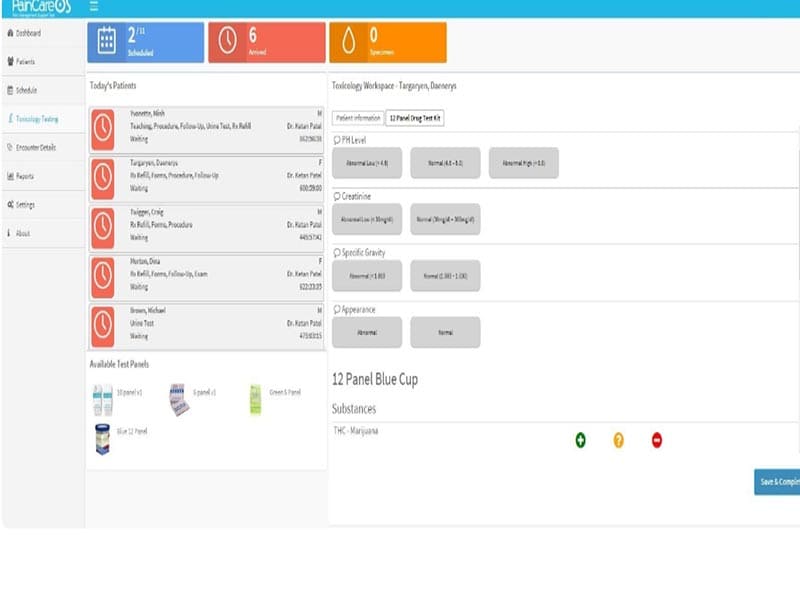Set Specific Gravity to Normal

tap(445, 276)
